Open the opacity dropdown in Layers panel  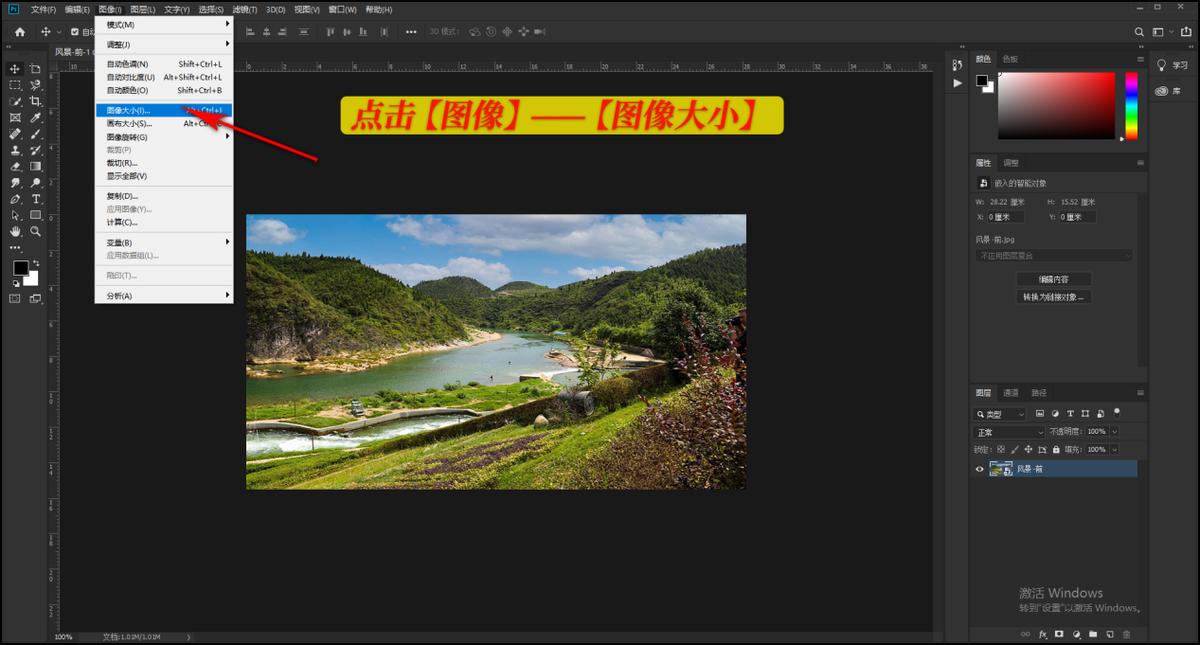[x=1114, y=432]
